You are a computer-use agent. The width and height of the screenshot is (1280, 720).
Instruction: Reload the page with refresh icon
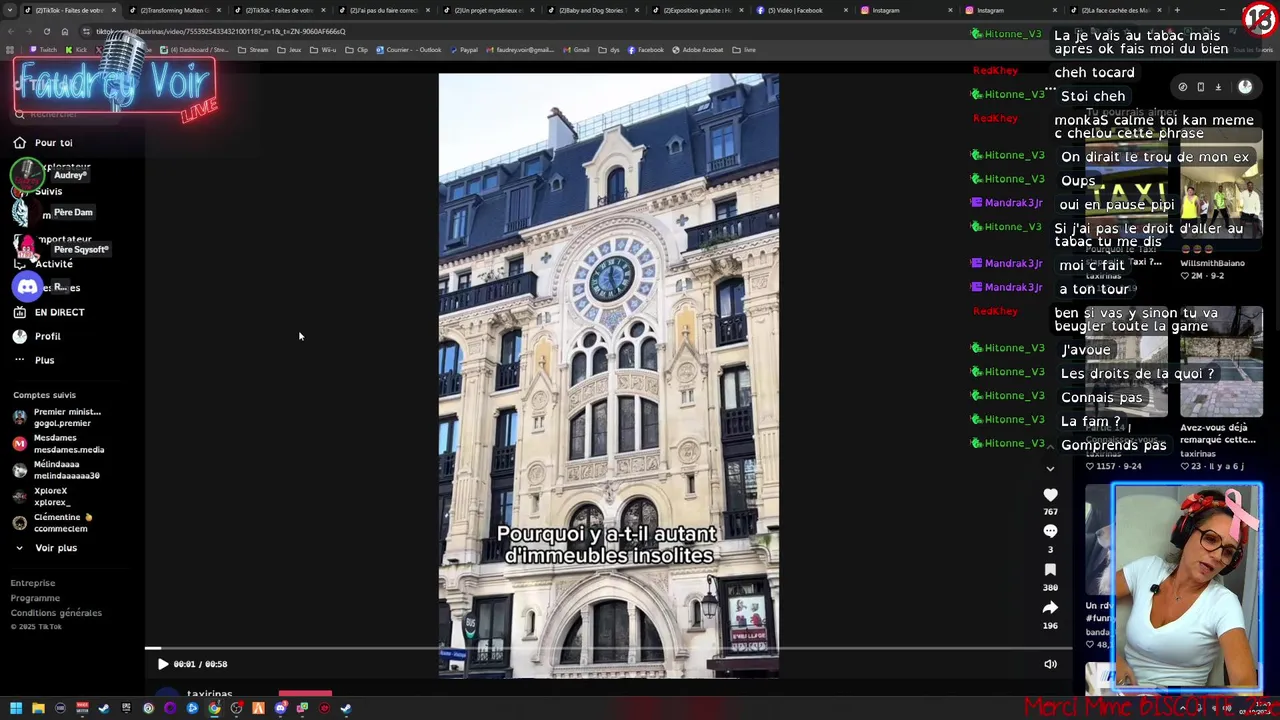click(47, 31)
